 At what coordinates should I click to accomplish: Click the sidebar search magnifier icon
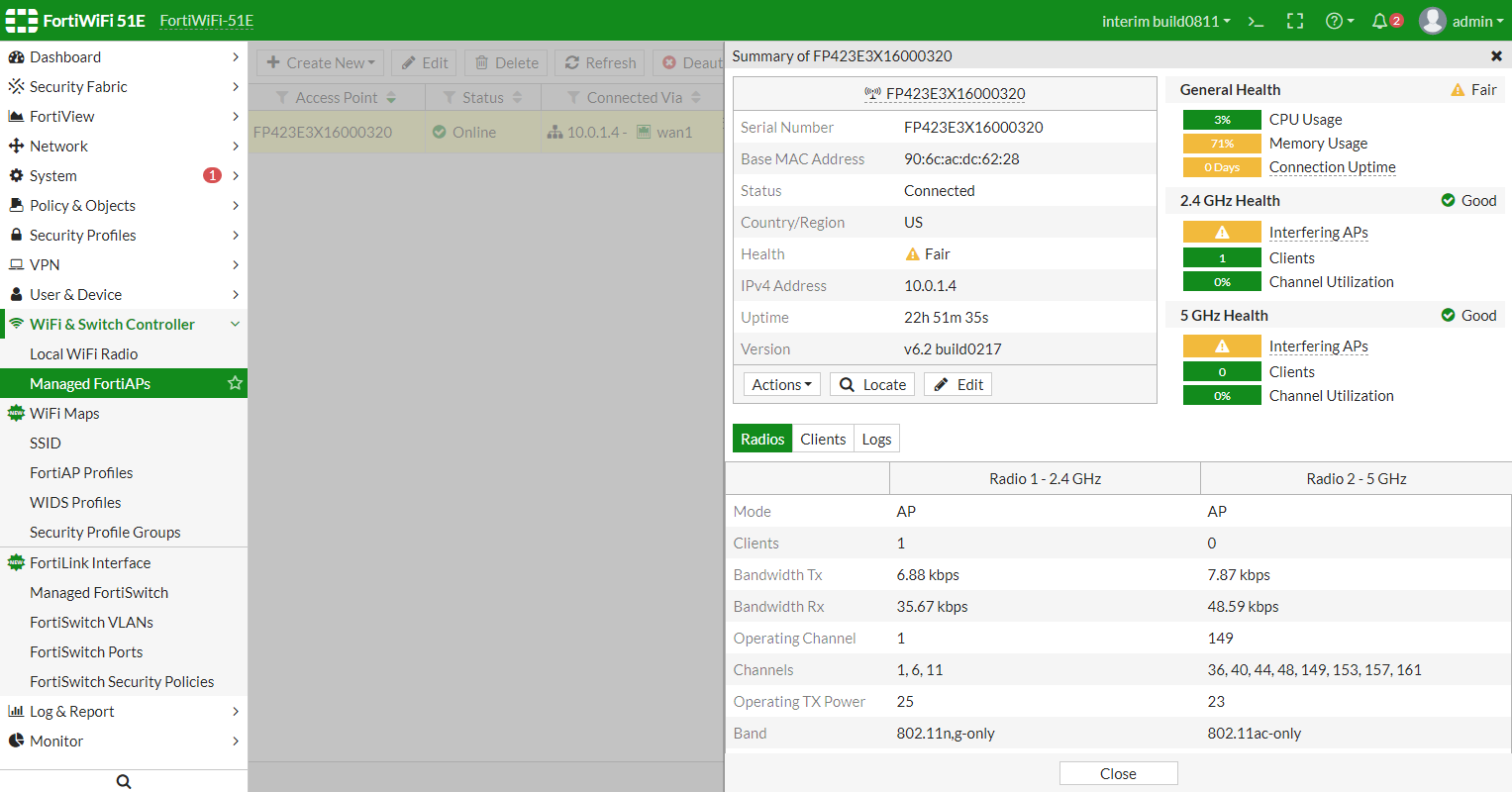124,781
